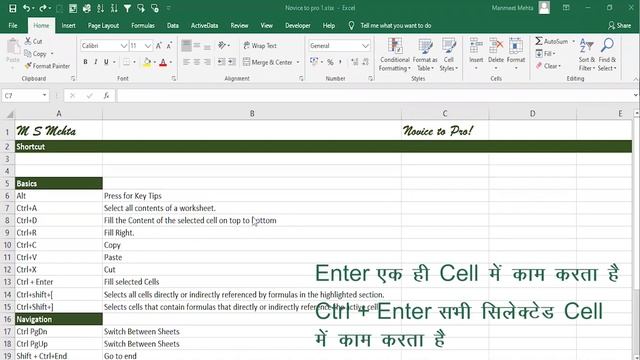
Task: Open Ribbon Display Options
Action: (x=566, y=8)
